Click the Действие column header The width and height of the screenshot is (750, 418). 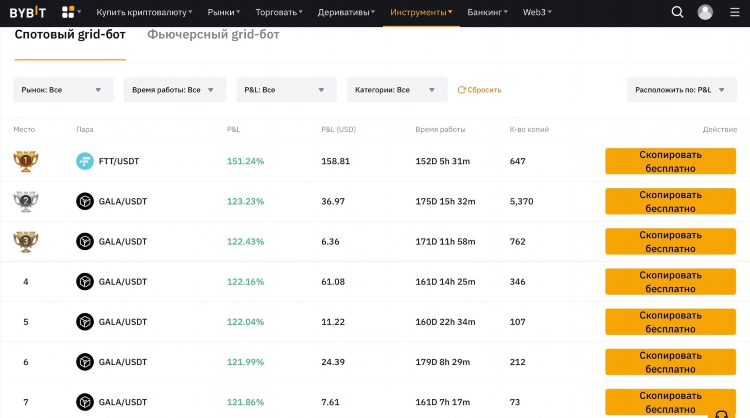pyautogui.click(x=720, y=129)
